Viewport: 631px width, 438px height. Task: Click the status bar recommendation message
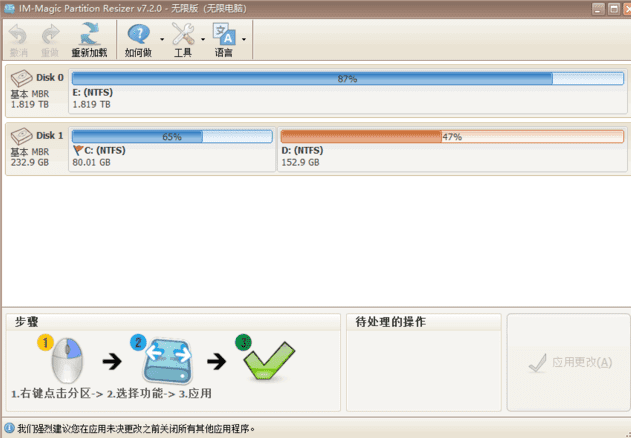(136, 429)
